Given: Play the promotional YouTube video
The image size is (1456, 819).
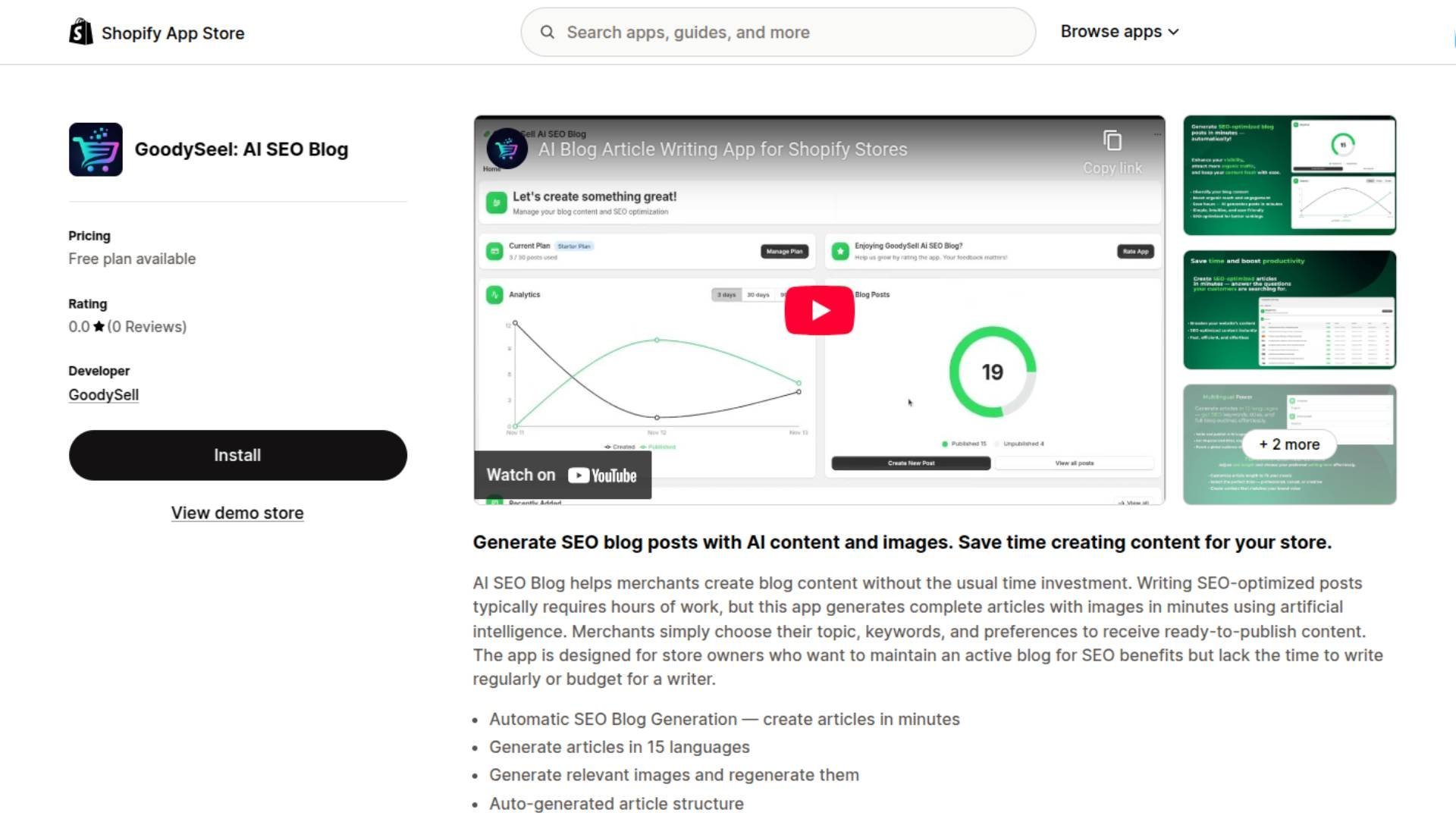Looking at the screenshot, I should pyautogui.click(x=819, y=309).
